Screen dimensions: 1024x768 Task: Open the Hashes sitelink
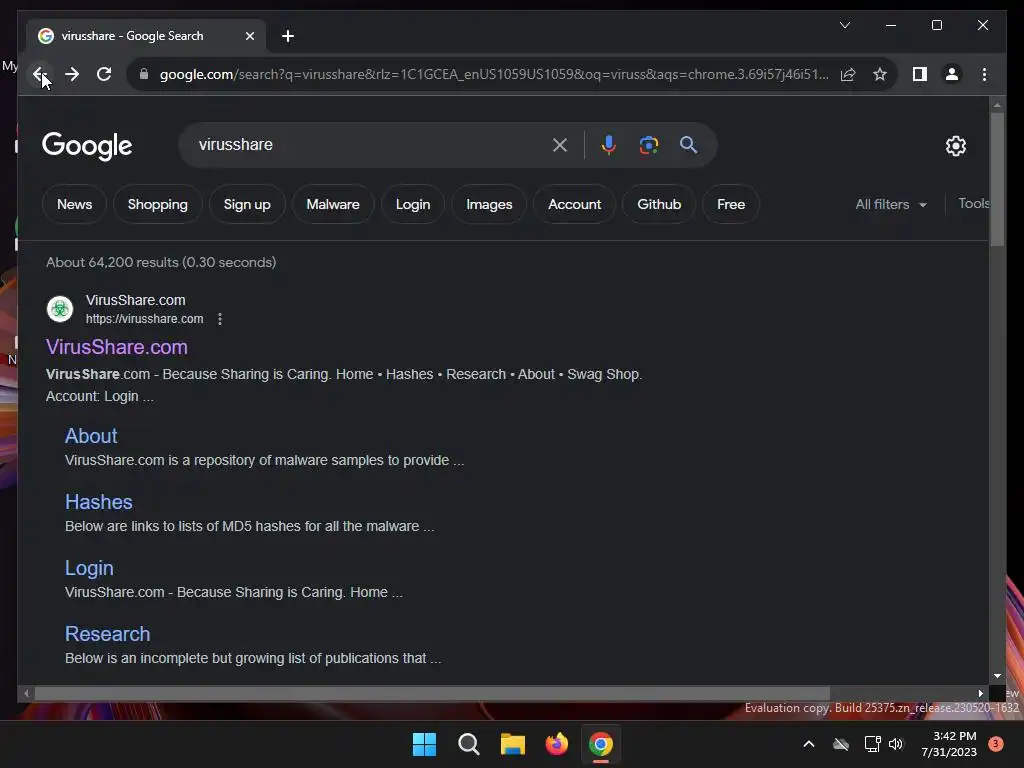coord(99,502)
